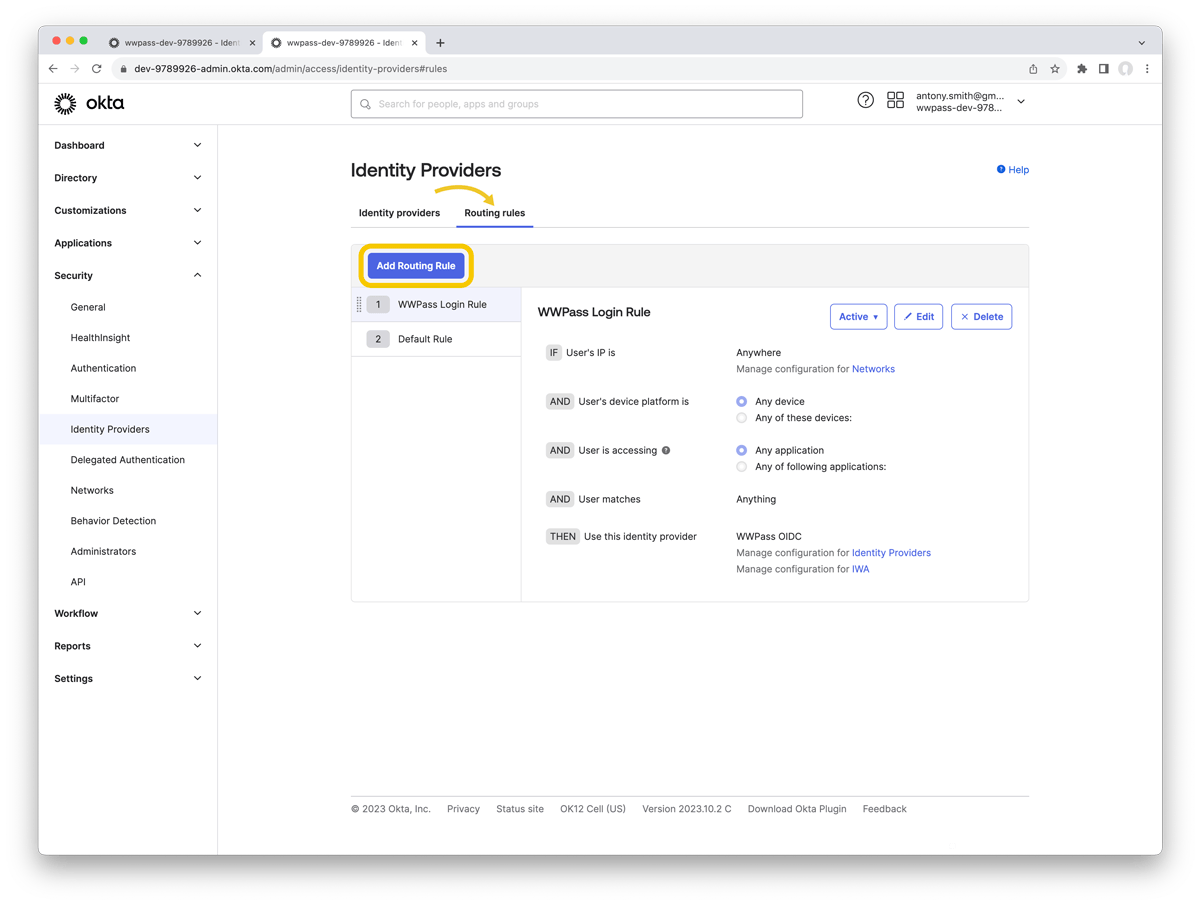Focus the people, apps and groups search field
Image resolution: width=1200 pixels, height=905 pixels.
tap(576, 104)
